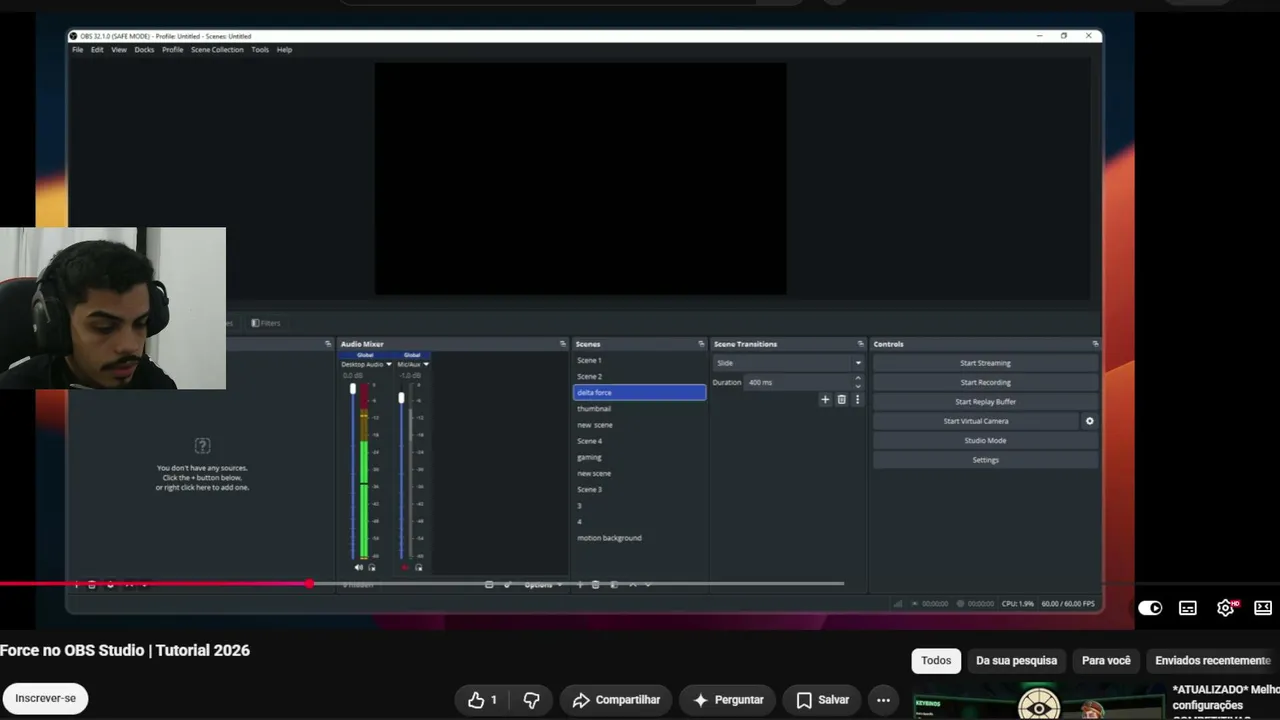
Task: Select Enviados recentemente filter chip
Action: tap(1213, 661)
